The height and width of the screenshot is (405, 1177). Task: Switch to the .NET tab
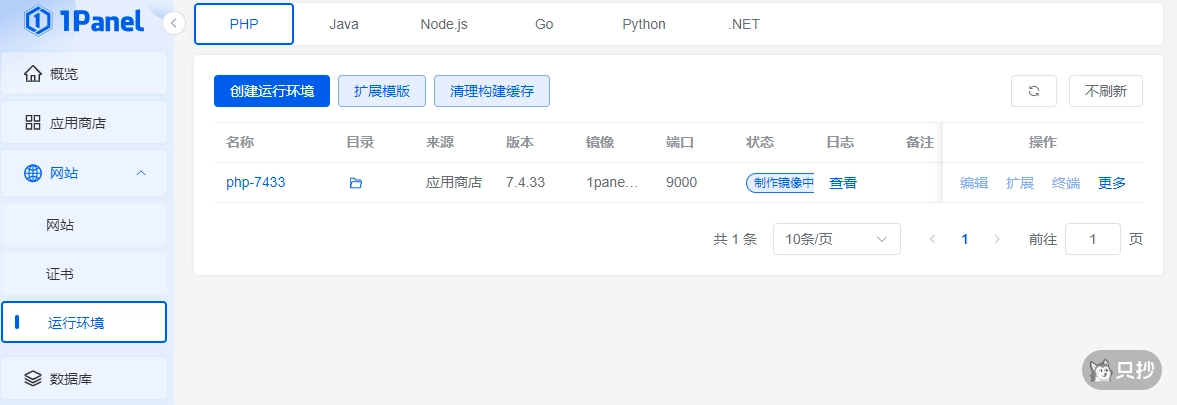[744, 24]
